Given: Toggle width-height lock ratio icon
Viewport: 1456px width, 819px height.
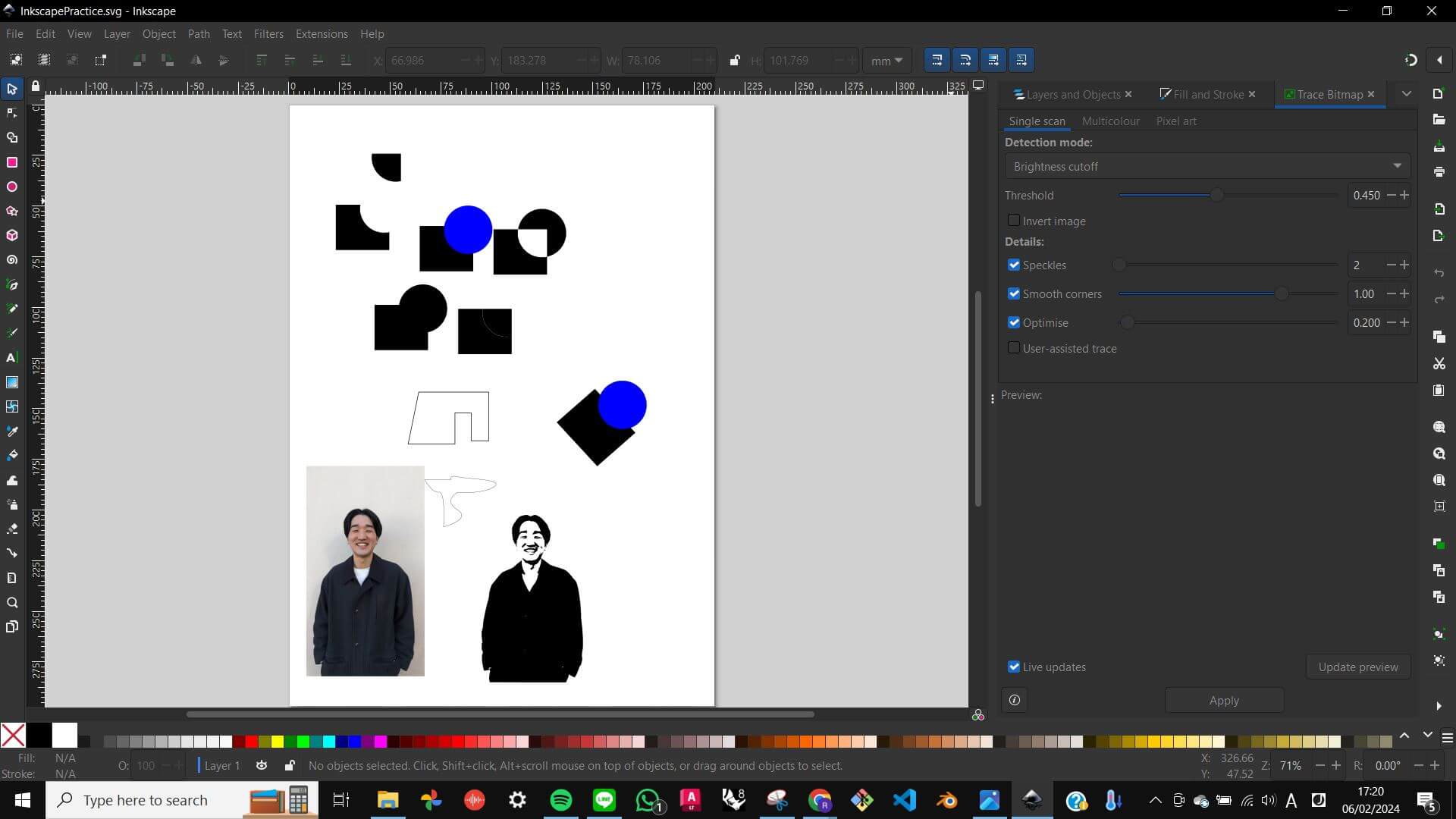Looking at the screenshot, I should (734, 60).
